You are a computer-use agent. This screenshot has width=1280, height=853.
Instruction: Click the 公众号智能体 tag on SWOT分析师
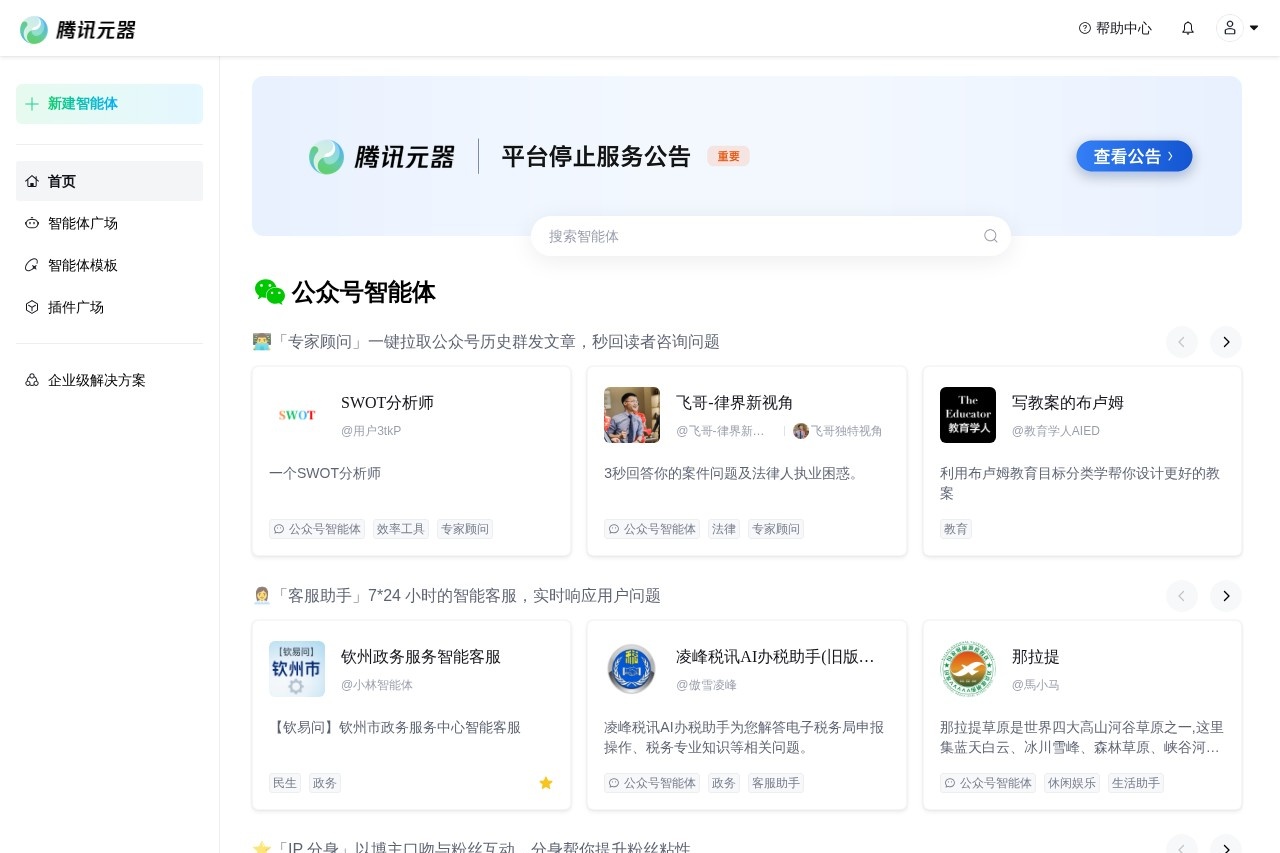[317, 529]
